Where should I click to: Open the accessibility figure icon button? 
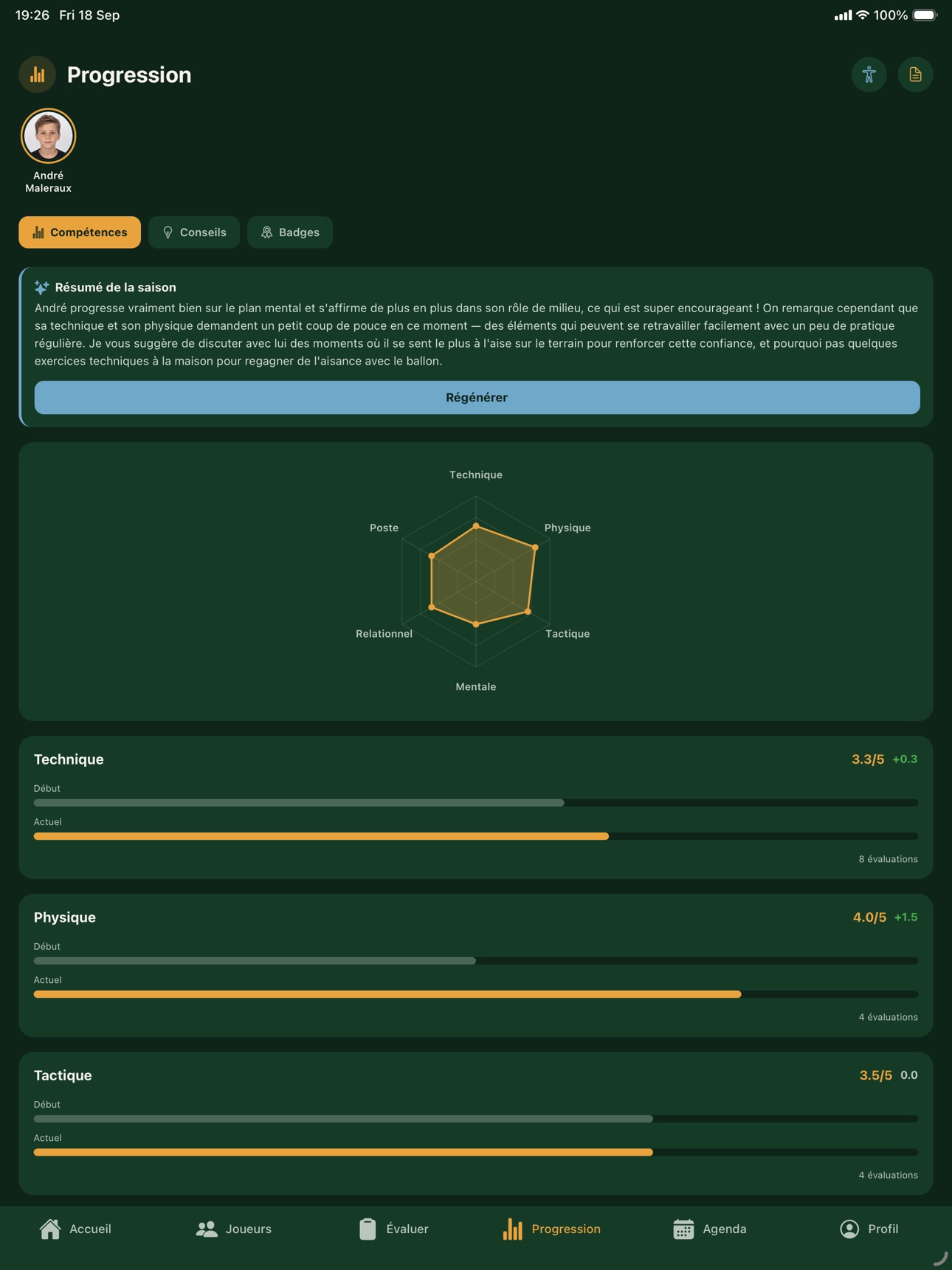coord(869,75)
